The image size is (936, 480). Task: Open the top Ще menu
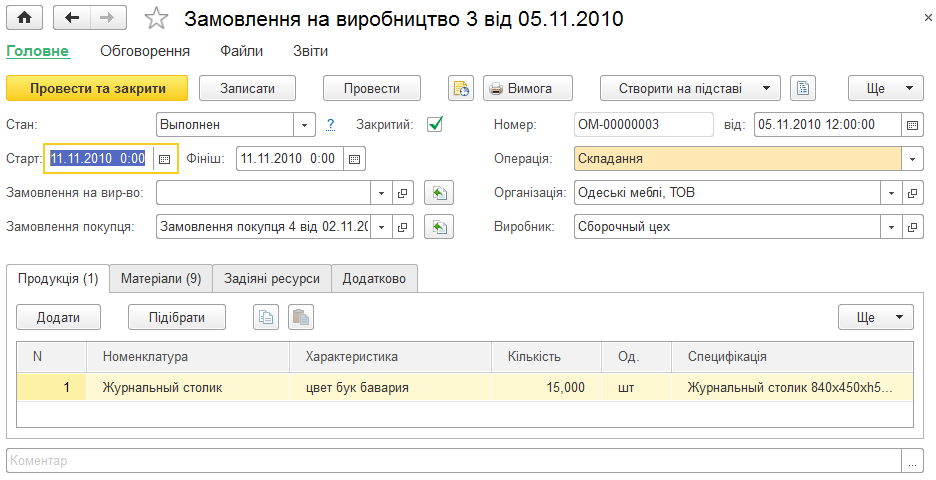click(885, 88)
